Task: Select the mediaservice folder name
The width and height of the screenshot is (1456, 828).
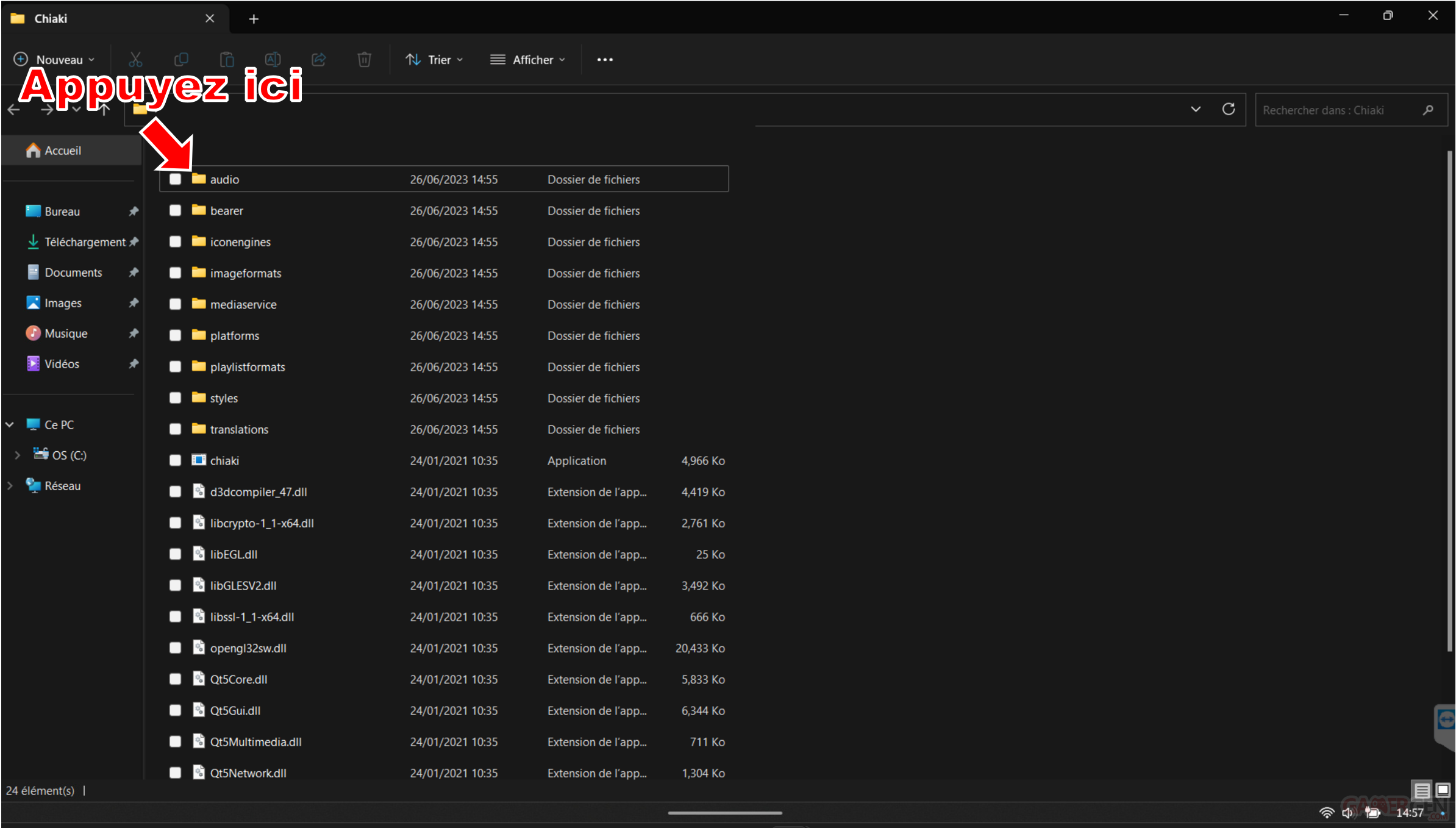Action: [x=243, y=304]
